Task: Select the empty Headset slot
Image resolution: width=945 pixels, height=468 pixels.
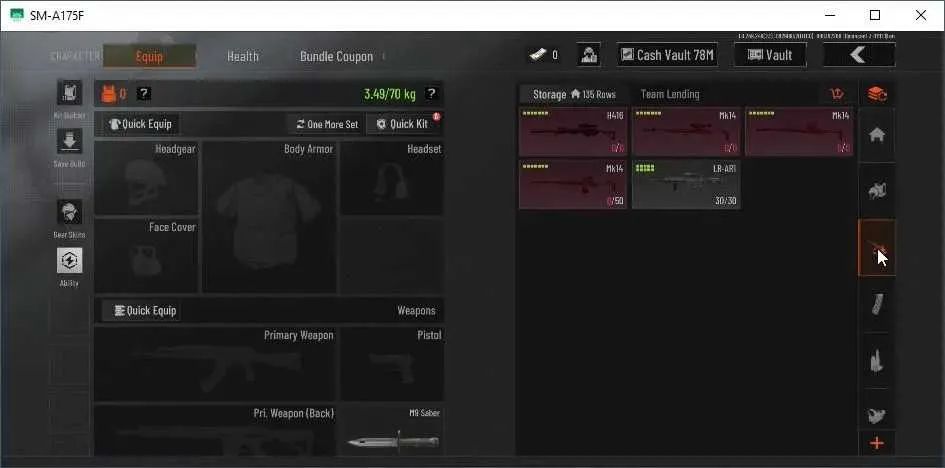Action: (x=392, y=178)
